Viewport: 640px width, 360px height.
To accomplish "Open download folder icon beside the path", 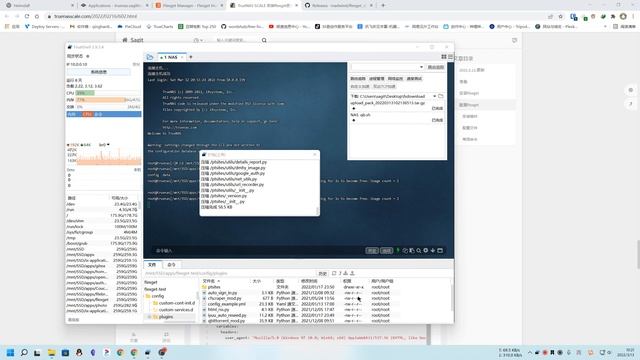I will click(440, 96).
